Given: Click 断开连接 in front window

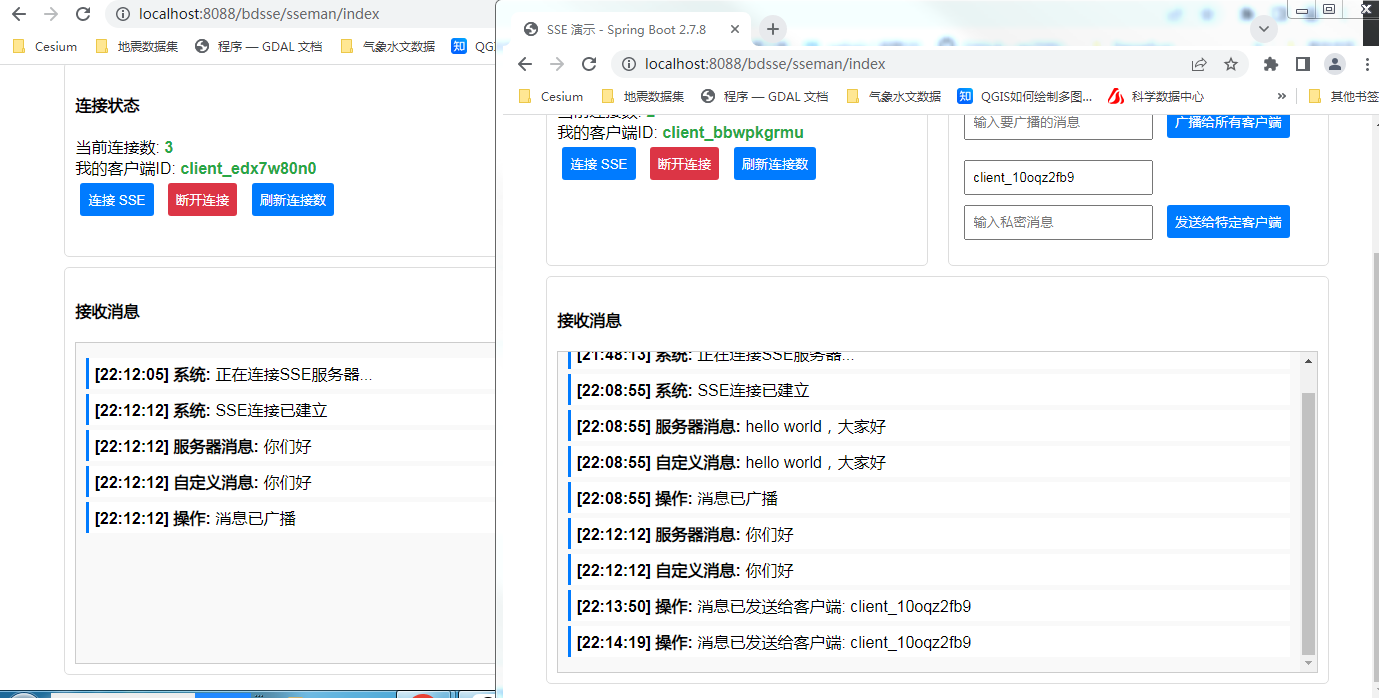Looking at the screenshot, I should point(684,164).
